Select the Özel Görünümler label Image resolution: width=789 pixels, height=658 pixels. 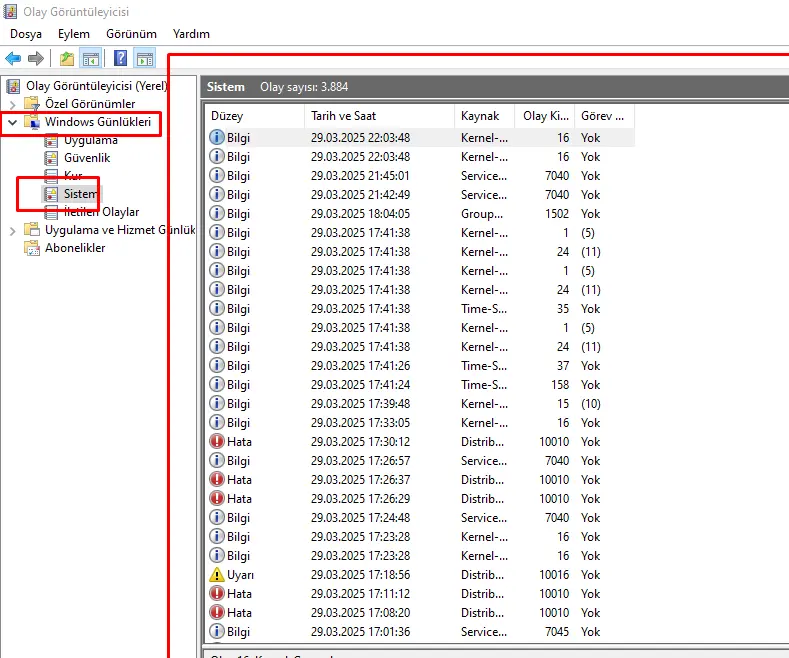90,104
